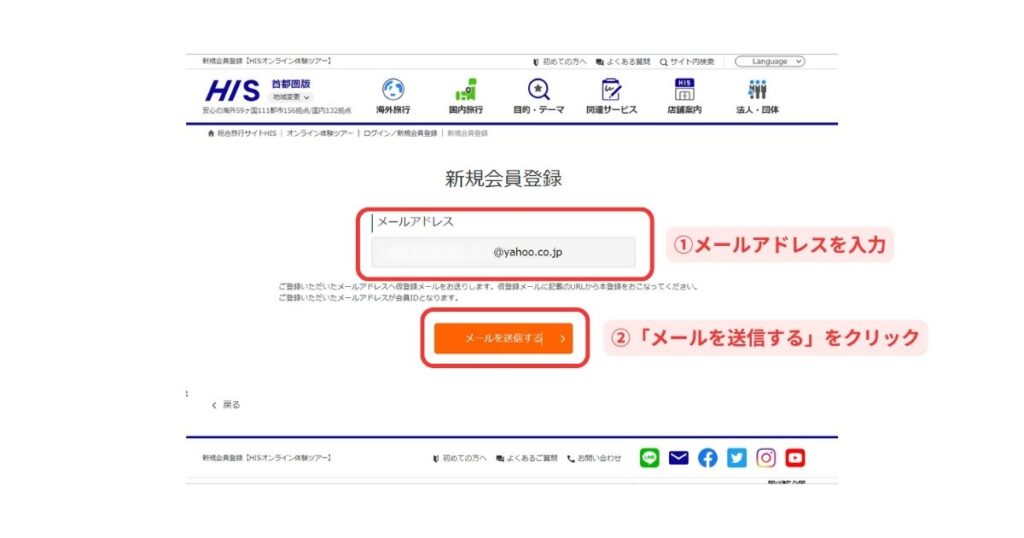
Task: Click the HIS logo
Action: (x=232, y=91)
